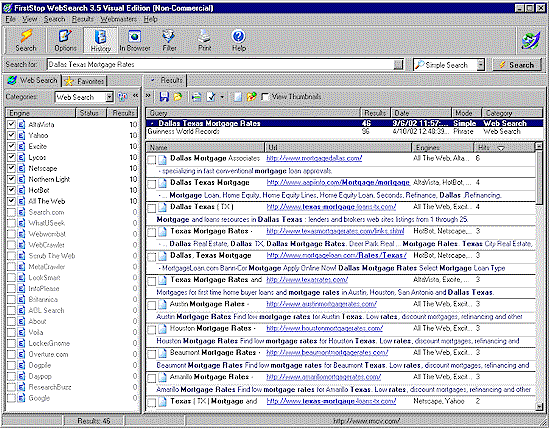Screen dimensions: 550x429
Task: Click the blank page icon beside View Thumbnails
Action: click(x=238, y=97)
